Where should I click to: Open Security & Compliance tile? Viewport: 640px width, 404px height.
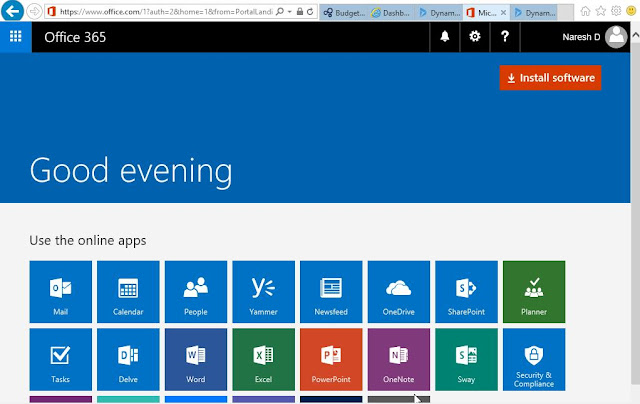click(534, 360)
